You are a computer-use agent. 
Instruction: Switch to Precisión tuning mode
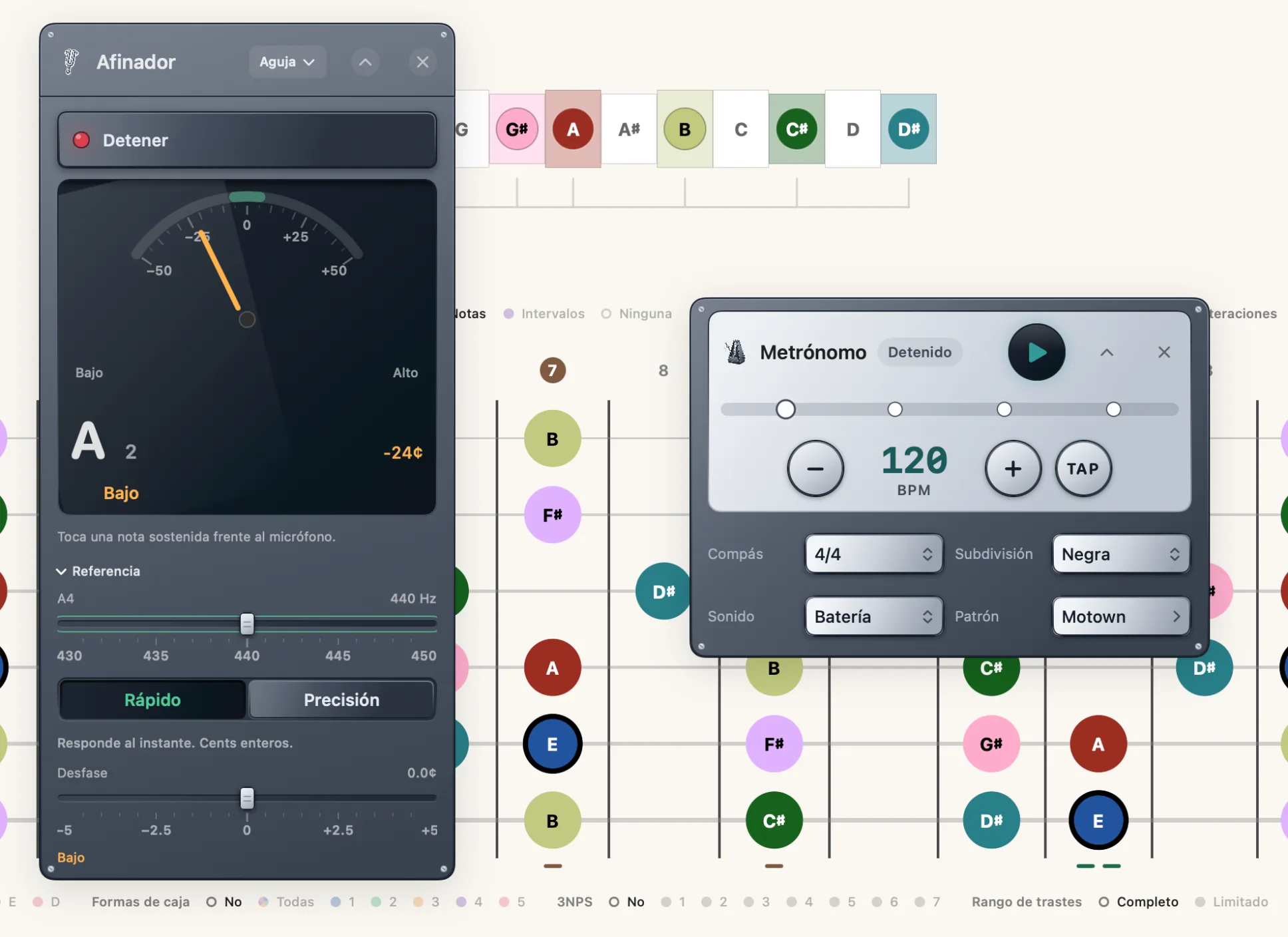pyautogui.click(x=342, y=699)
